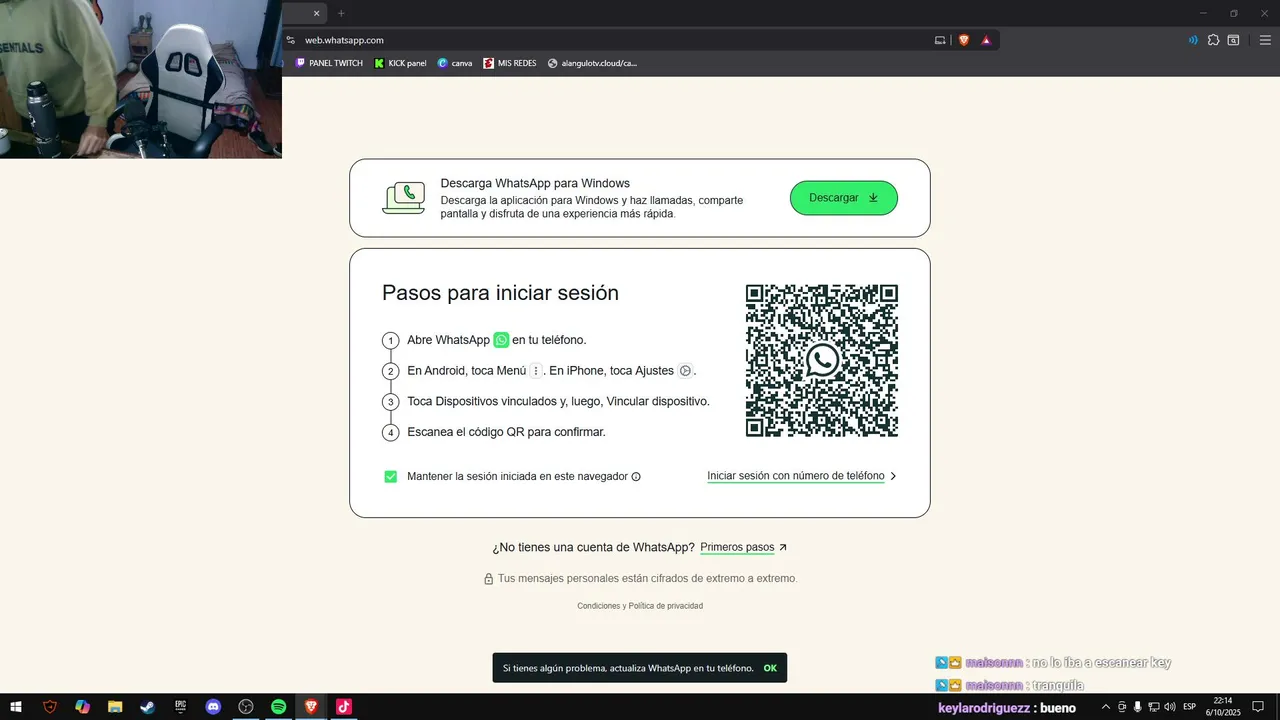The width and height of the screenshot is (1280, 720).
Task: Open Steam from the taskbar
Action: point(147,707)
